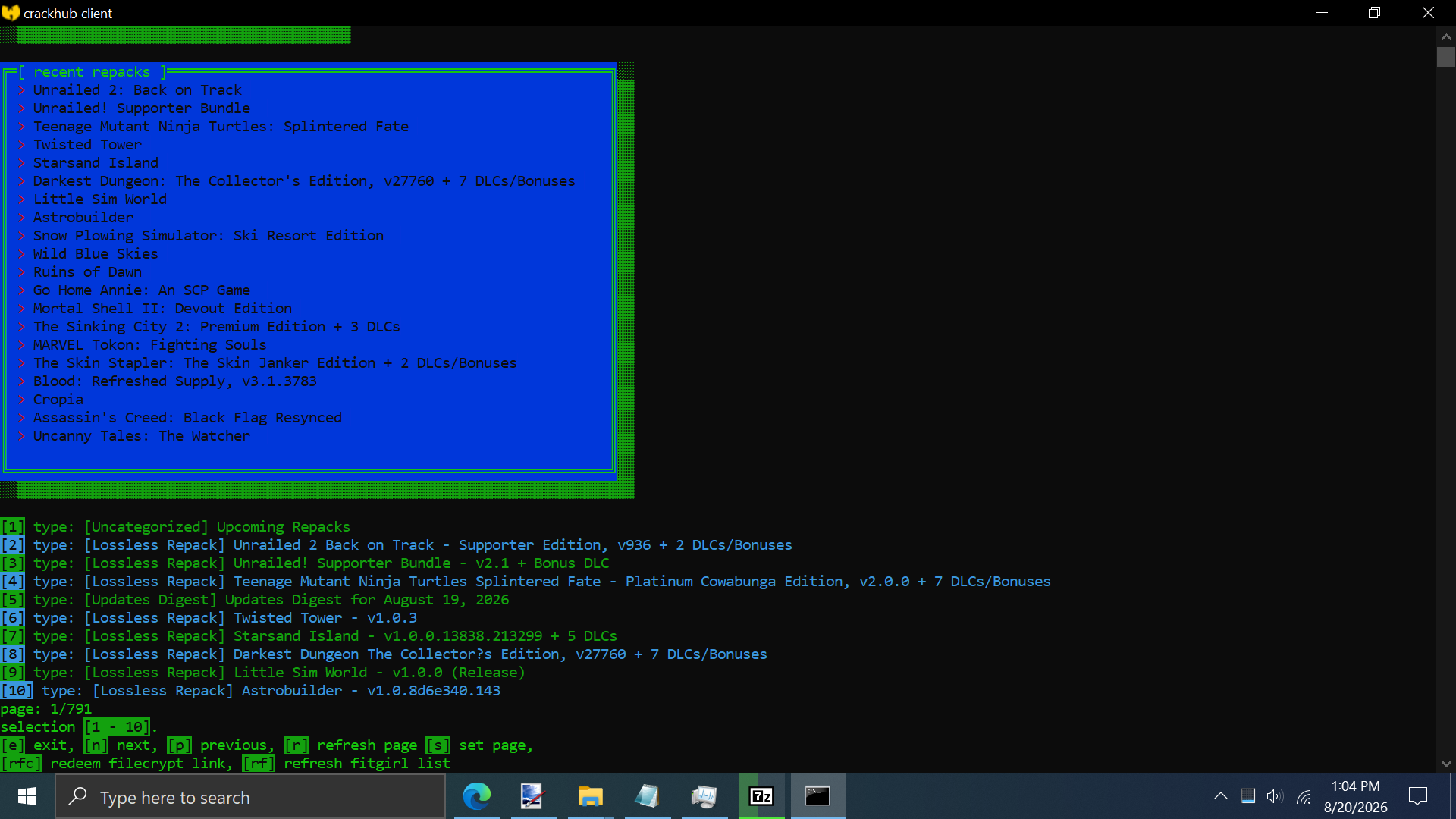Click Wild Blue Skies entry
1456x819 pixels.
click(96, 254)
